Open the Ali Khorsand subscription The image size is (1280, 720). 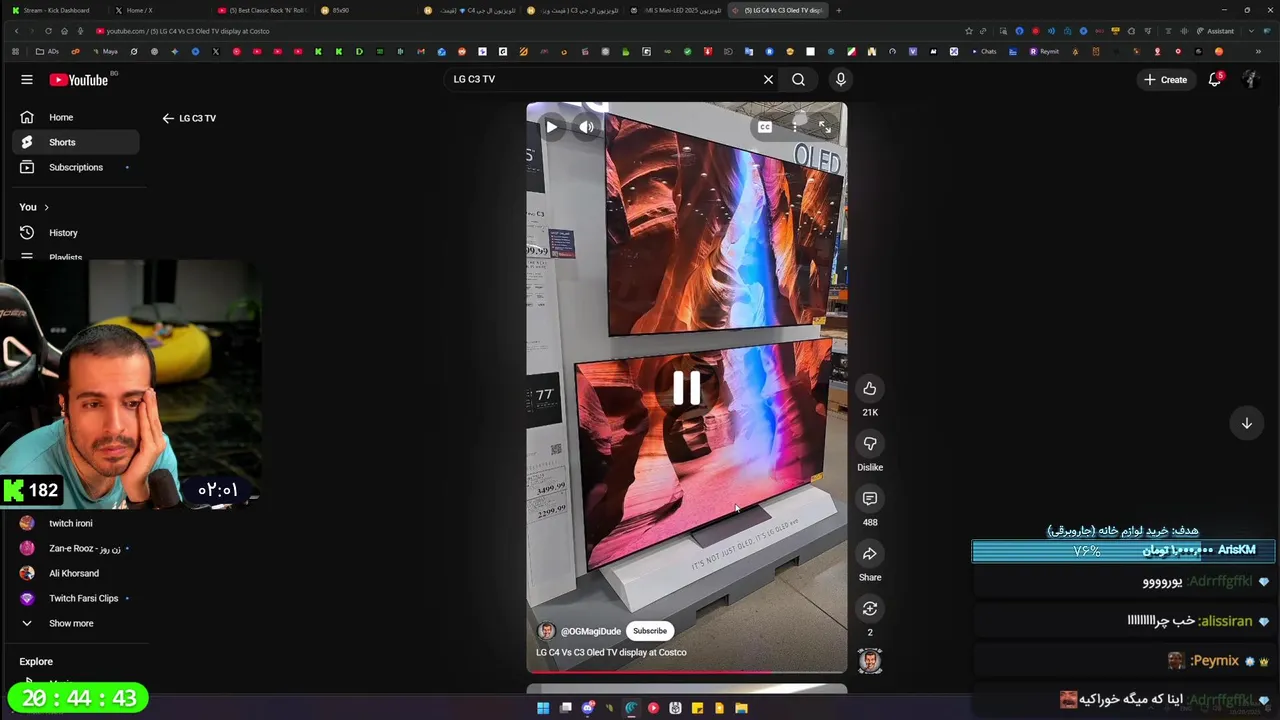(76, 573)
